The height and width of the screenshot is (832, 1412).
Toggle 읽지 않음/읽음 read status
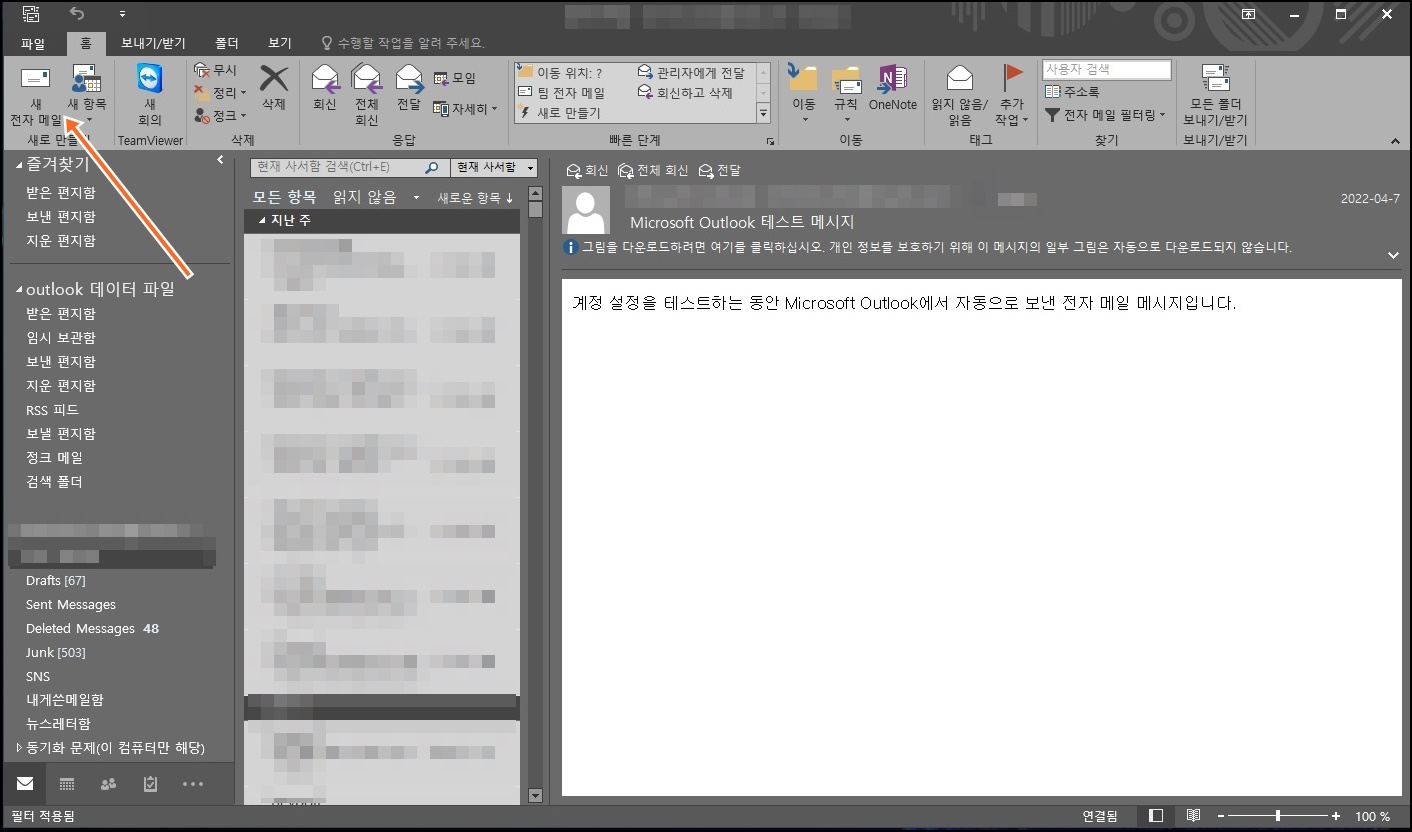(x=959, y=95)
